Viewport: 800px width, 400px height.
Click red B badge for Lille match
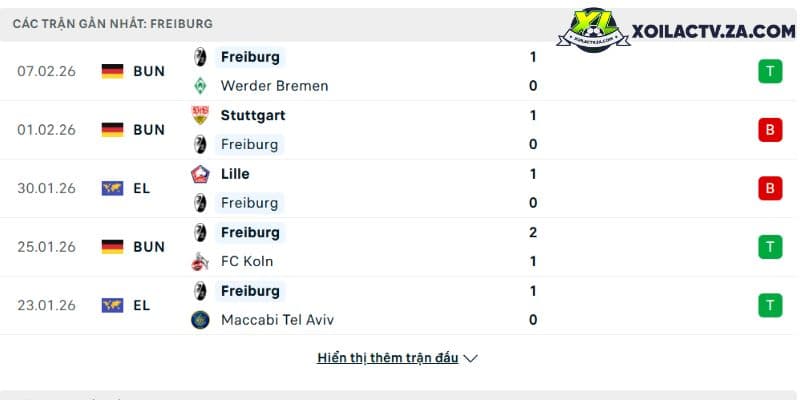coord(770,189)
